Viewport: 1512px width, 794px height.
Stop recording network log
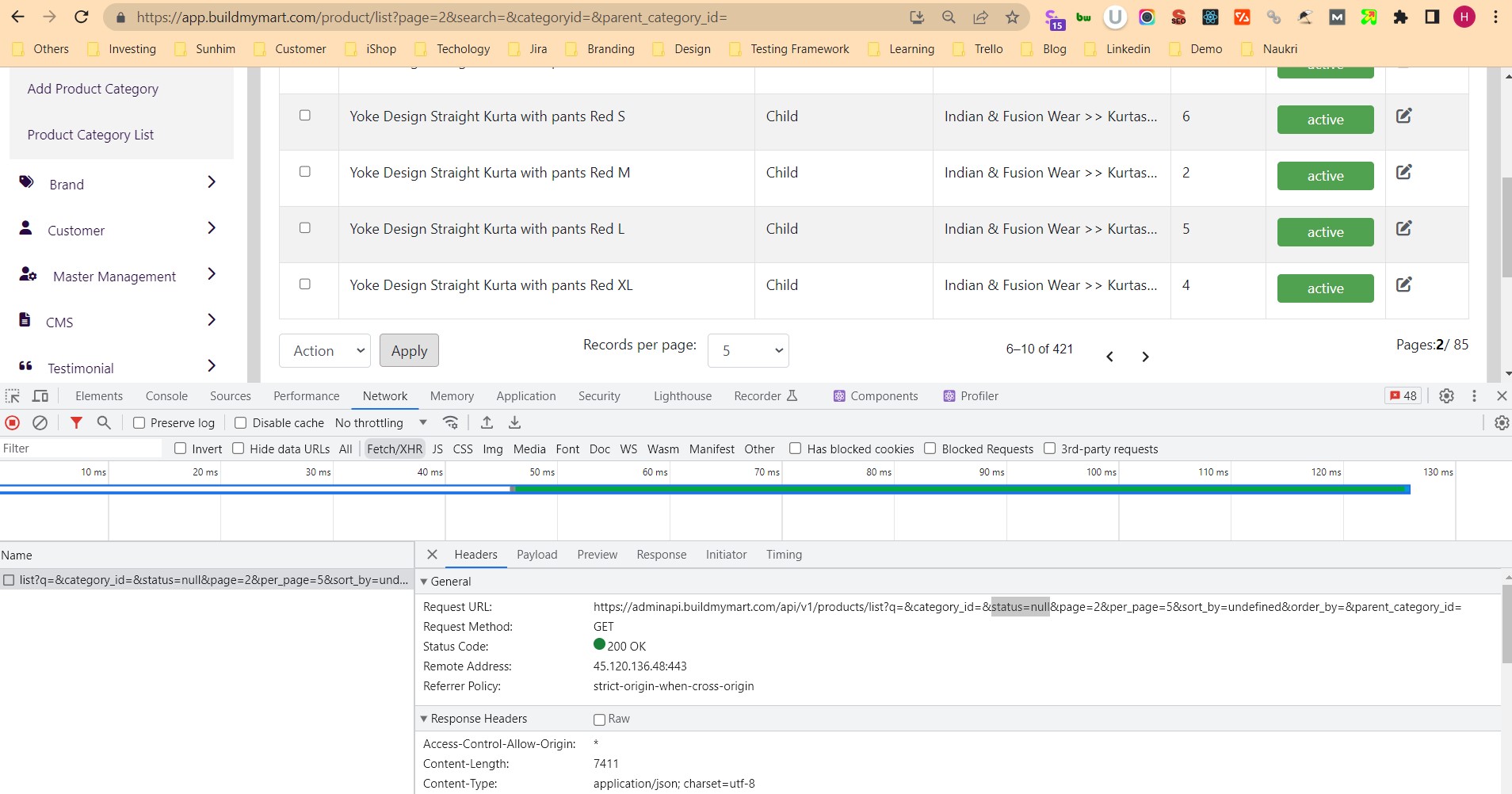coord(13,422)
